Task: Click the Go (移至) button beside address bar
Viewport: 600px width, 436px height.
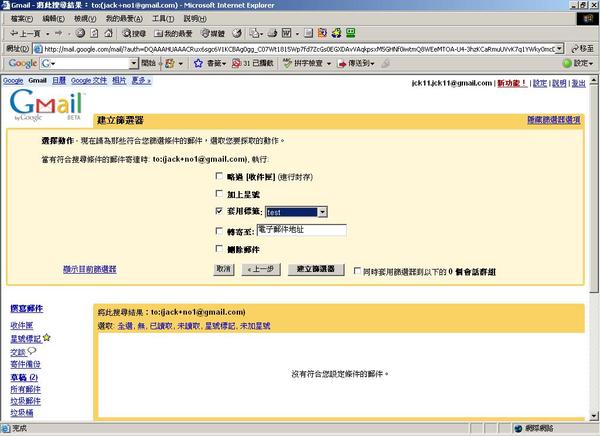Action: click(x=582, y=49)
